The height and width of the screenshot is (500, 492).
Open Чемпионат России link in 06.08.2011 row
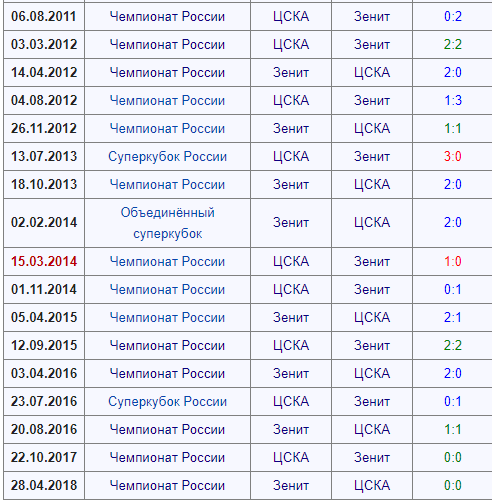tap(167, 16)
